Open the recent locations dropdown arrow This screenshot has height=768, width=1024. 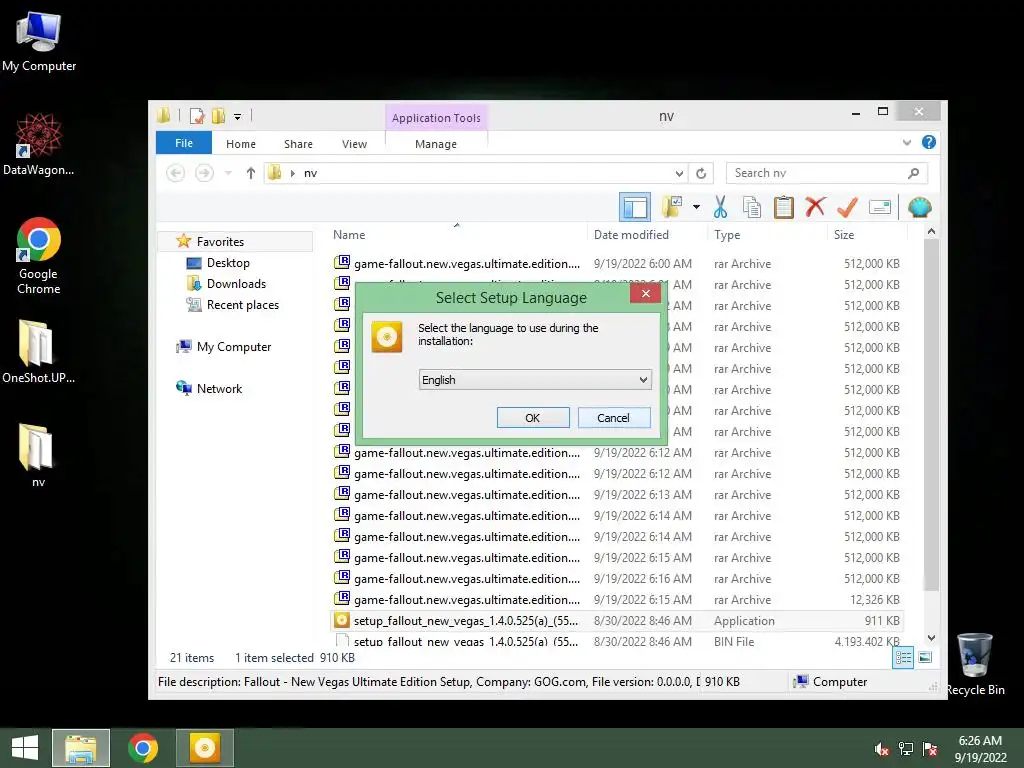(228, 173)
